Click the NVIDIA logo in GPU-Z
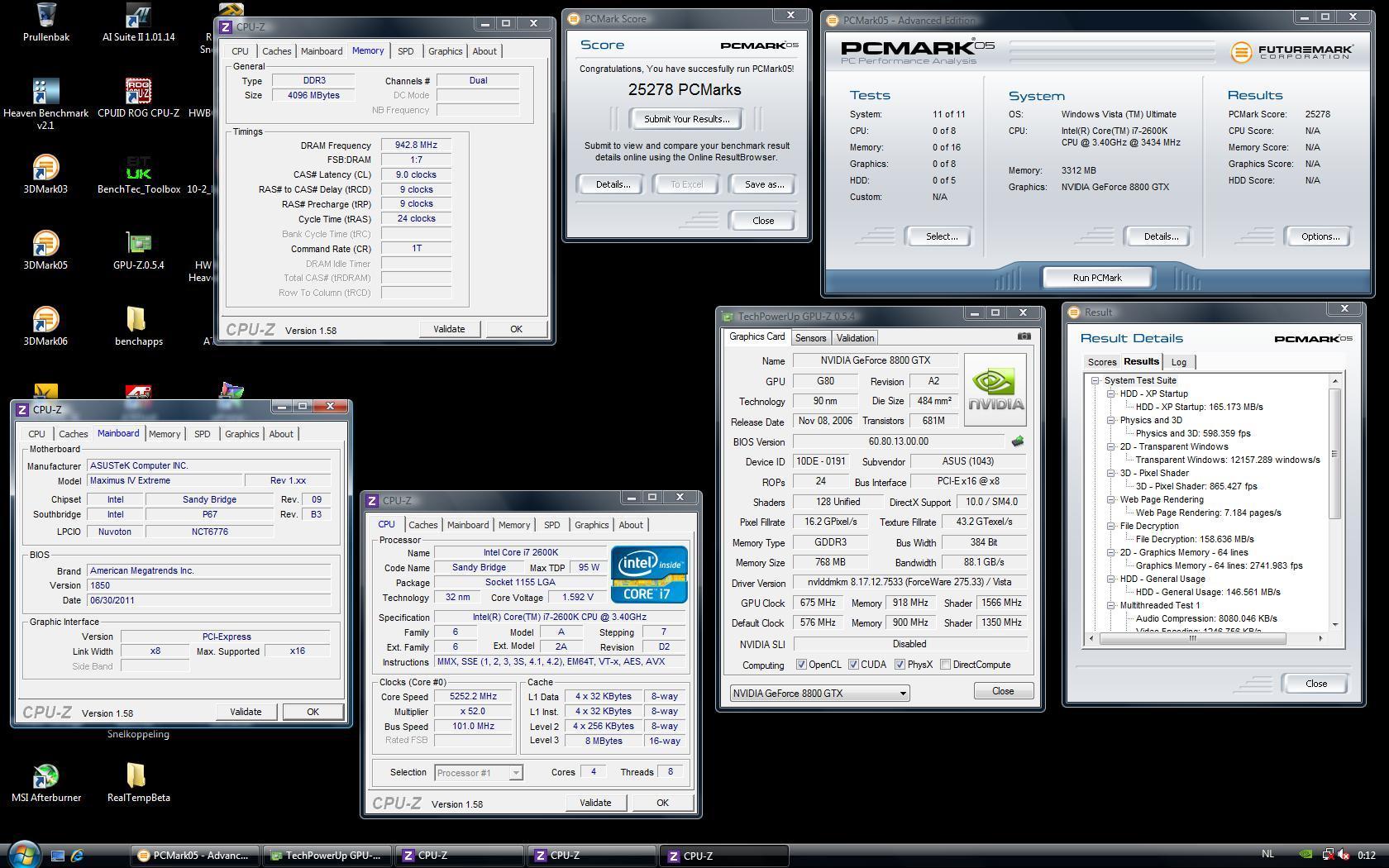1389x868 pixels. [x=995, y=390]
